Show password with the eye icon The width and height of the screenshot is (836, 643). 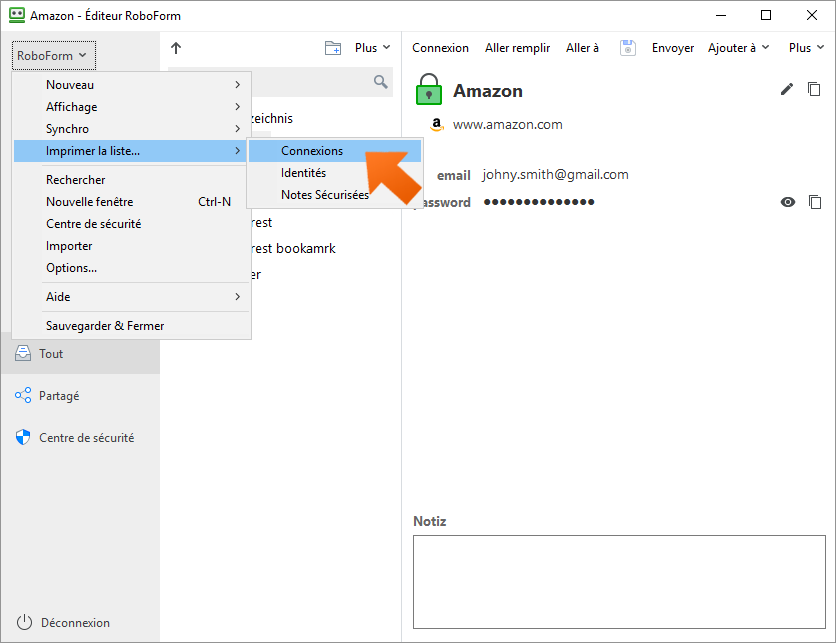(x=787, y=202)
